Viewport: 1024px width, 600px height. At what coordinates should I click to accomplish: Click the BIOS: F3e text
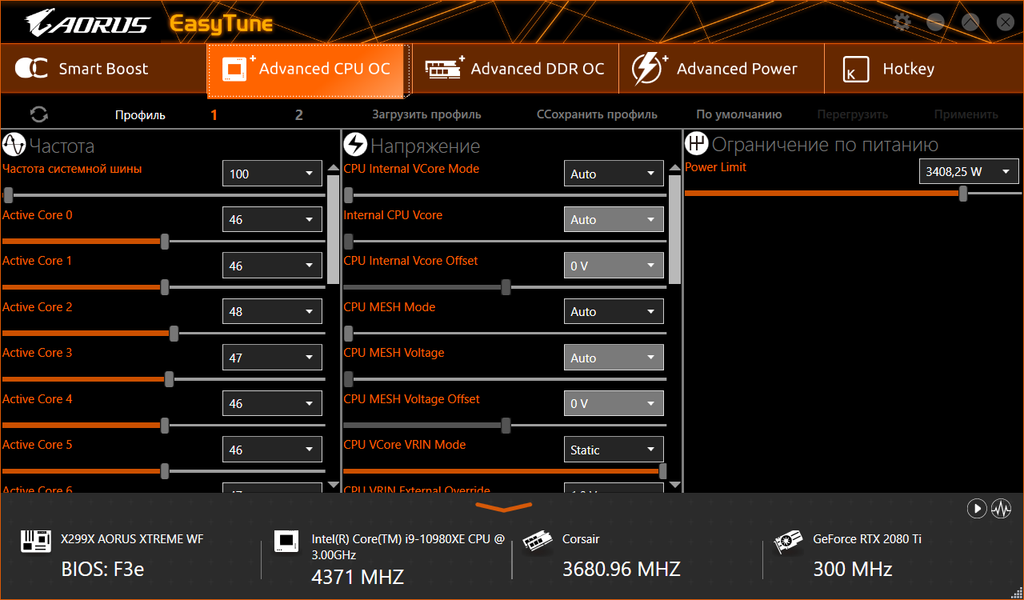[103, 569]
